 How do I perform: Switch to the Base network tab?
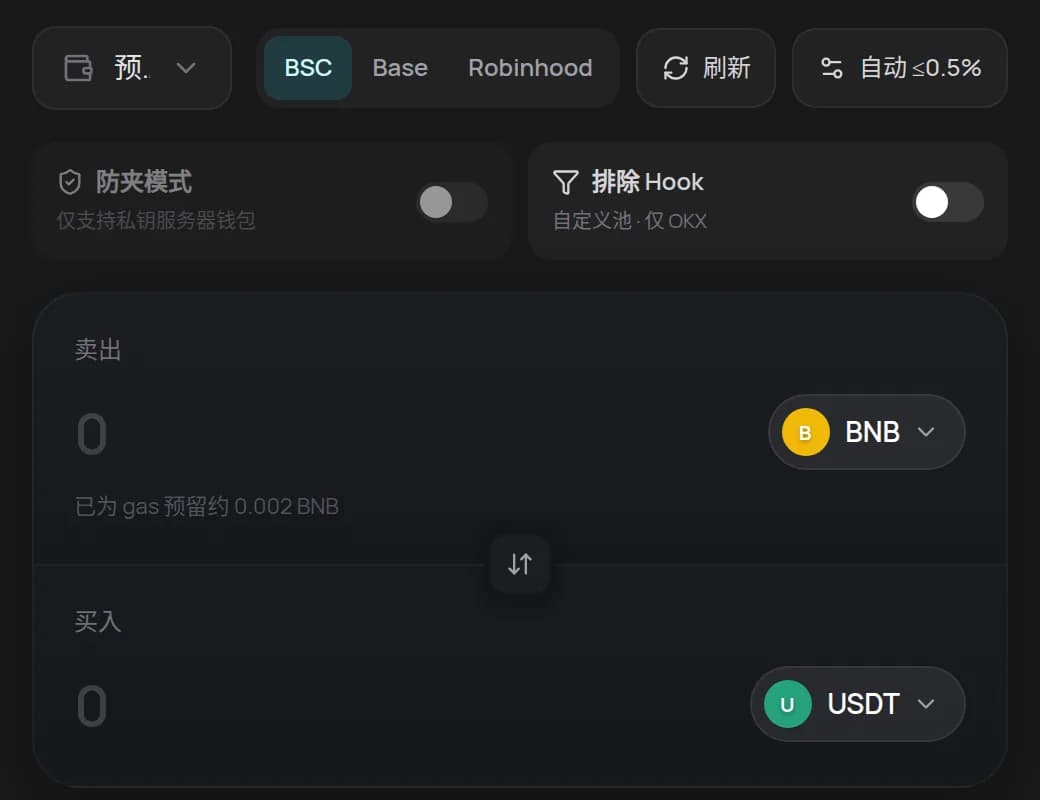tap(400, 68)
